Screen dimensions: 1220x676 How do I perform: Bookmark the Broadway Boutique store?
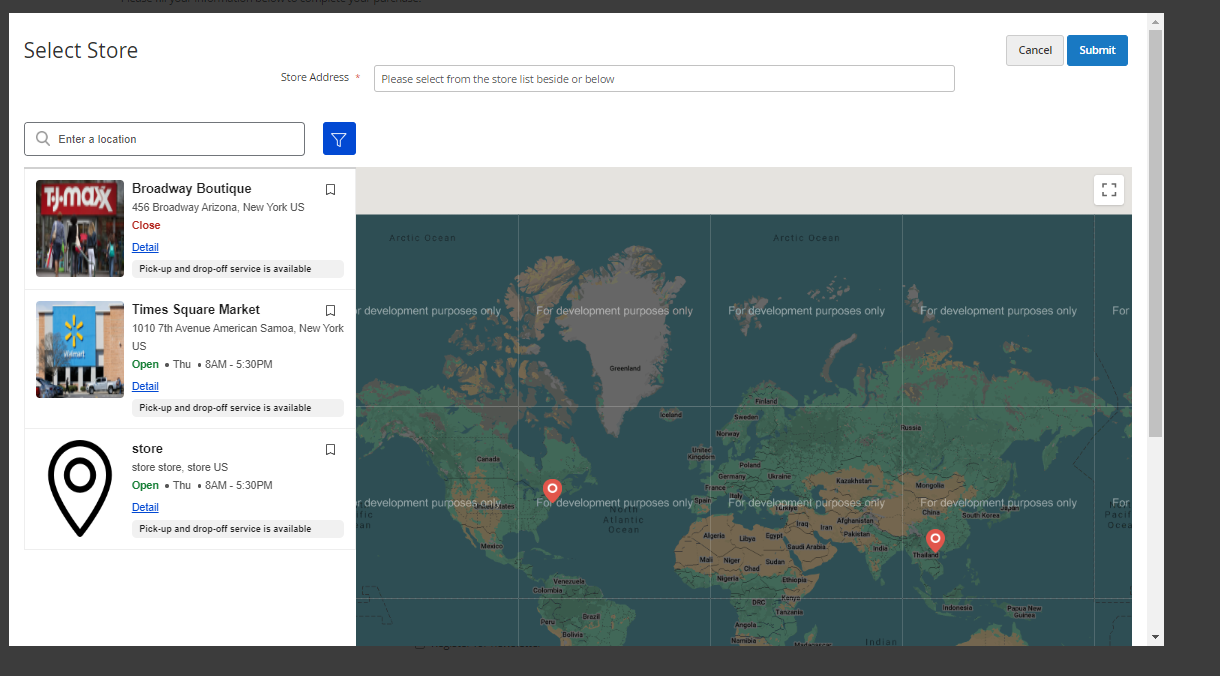pyautogui.click(x=330, y=189)
